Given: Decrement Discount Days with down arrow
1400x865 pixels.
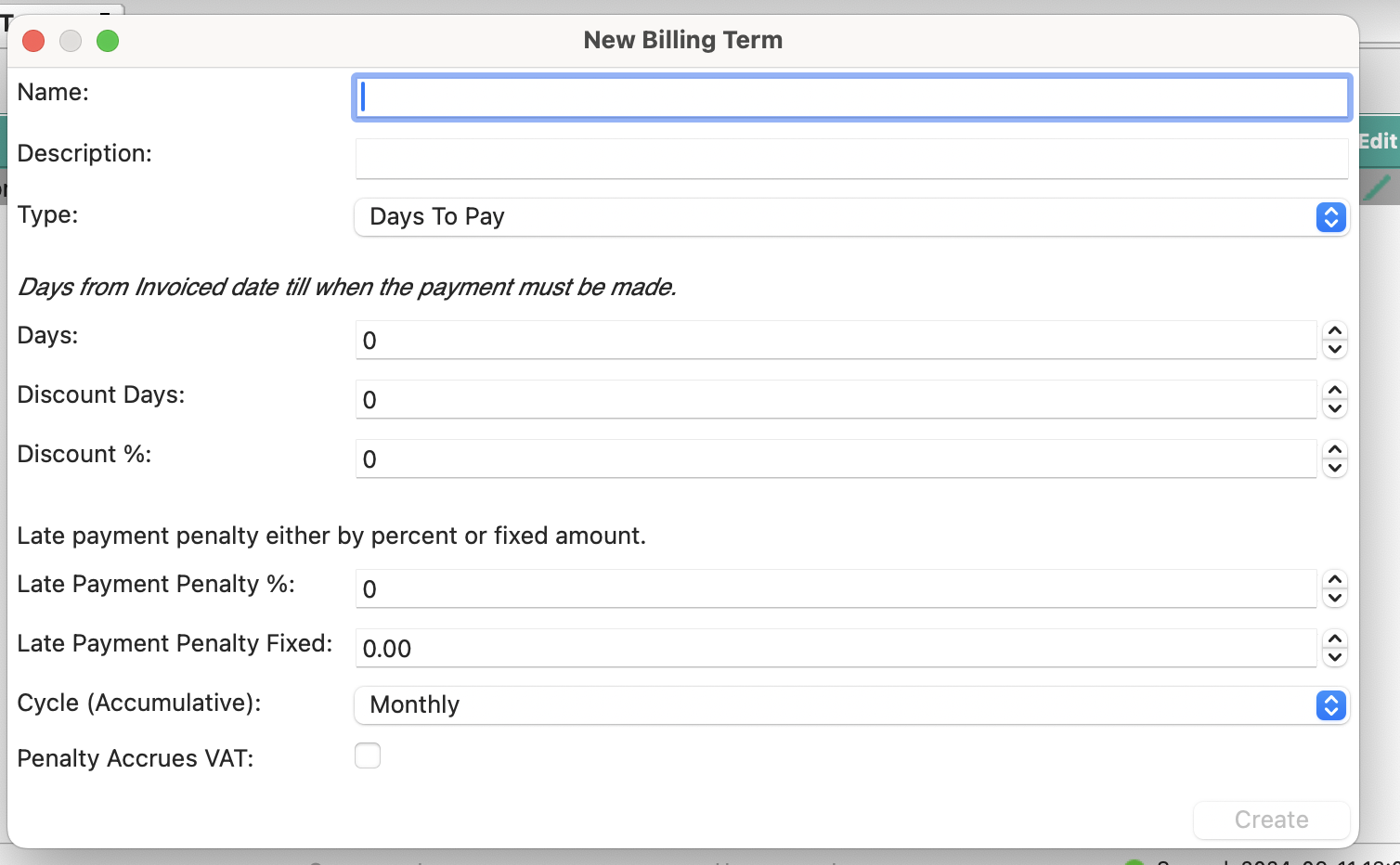Looking at the screenshot, I should point(1335,408).
